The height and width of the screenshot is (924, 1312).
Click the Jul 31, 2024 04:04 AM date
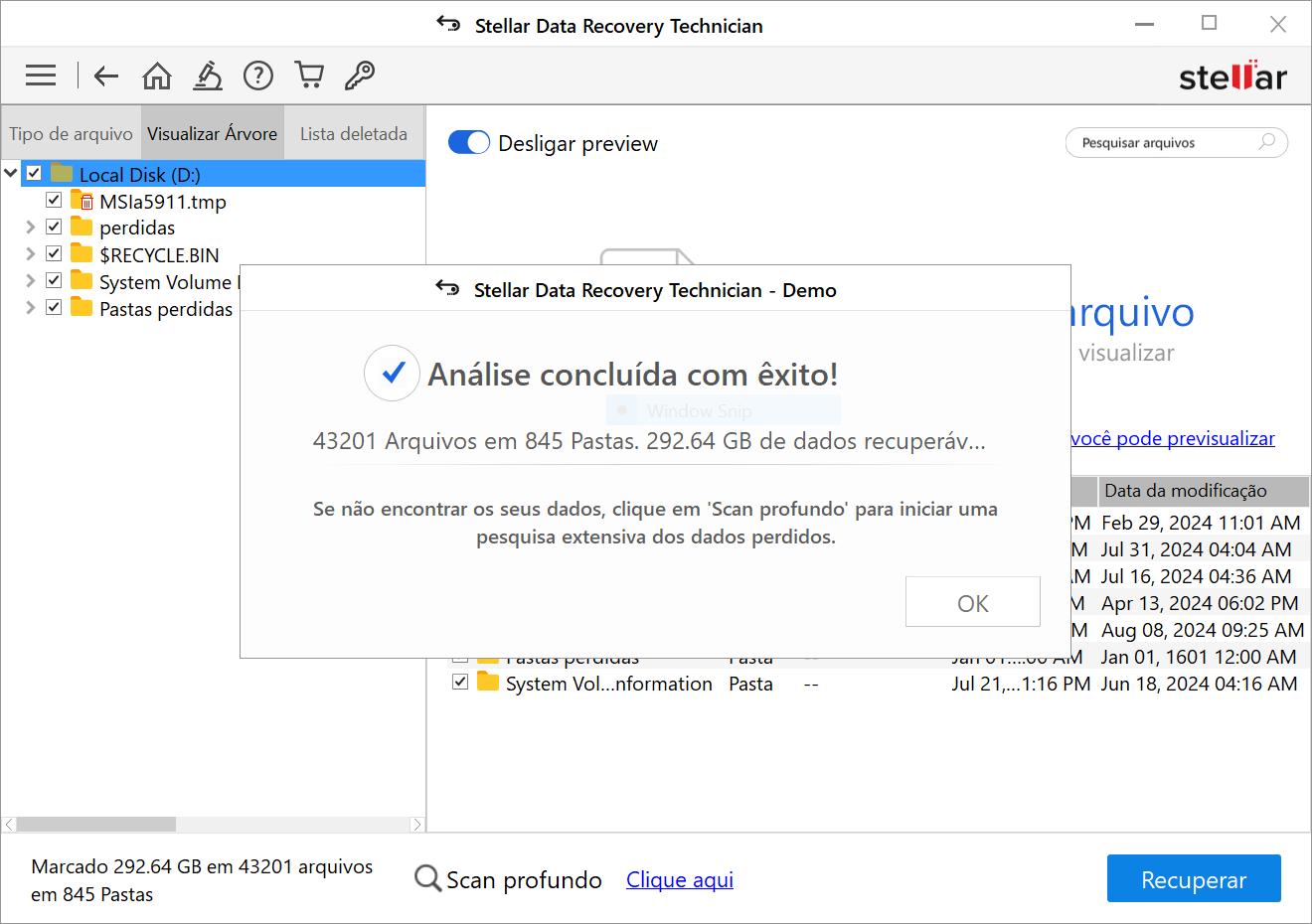point(1197,549)
